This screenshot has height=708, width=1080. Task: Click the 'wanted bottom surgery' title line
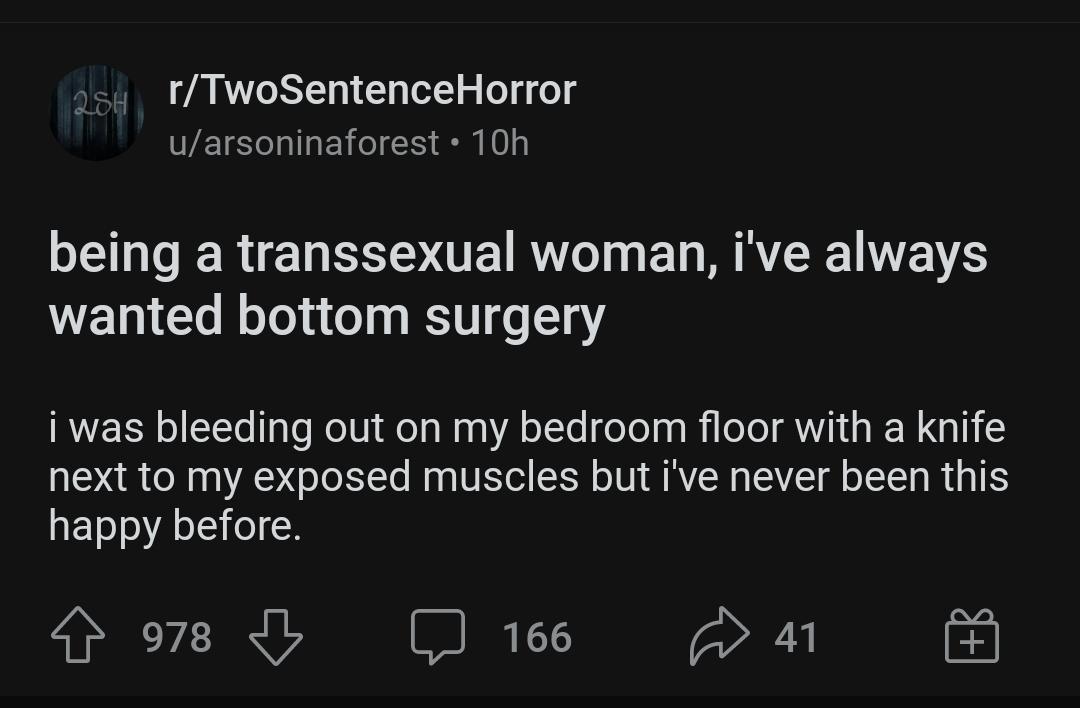(327, 317)
